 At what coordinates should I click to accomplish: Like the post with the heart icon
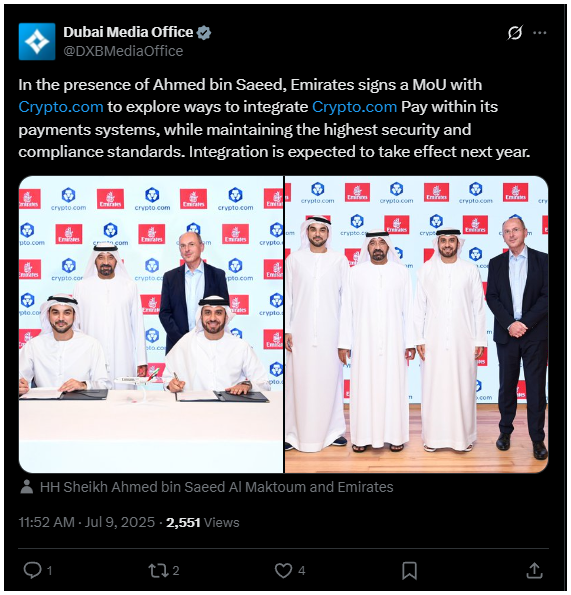(283, 570)
